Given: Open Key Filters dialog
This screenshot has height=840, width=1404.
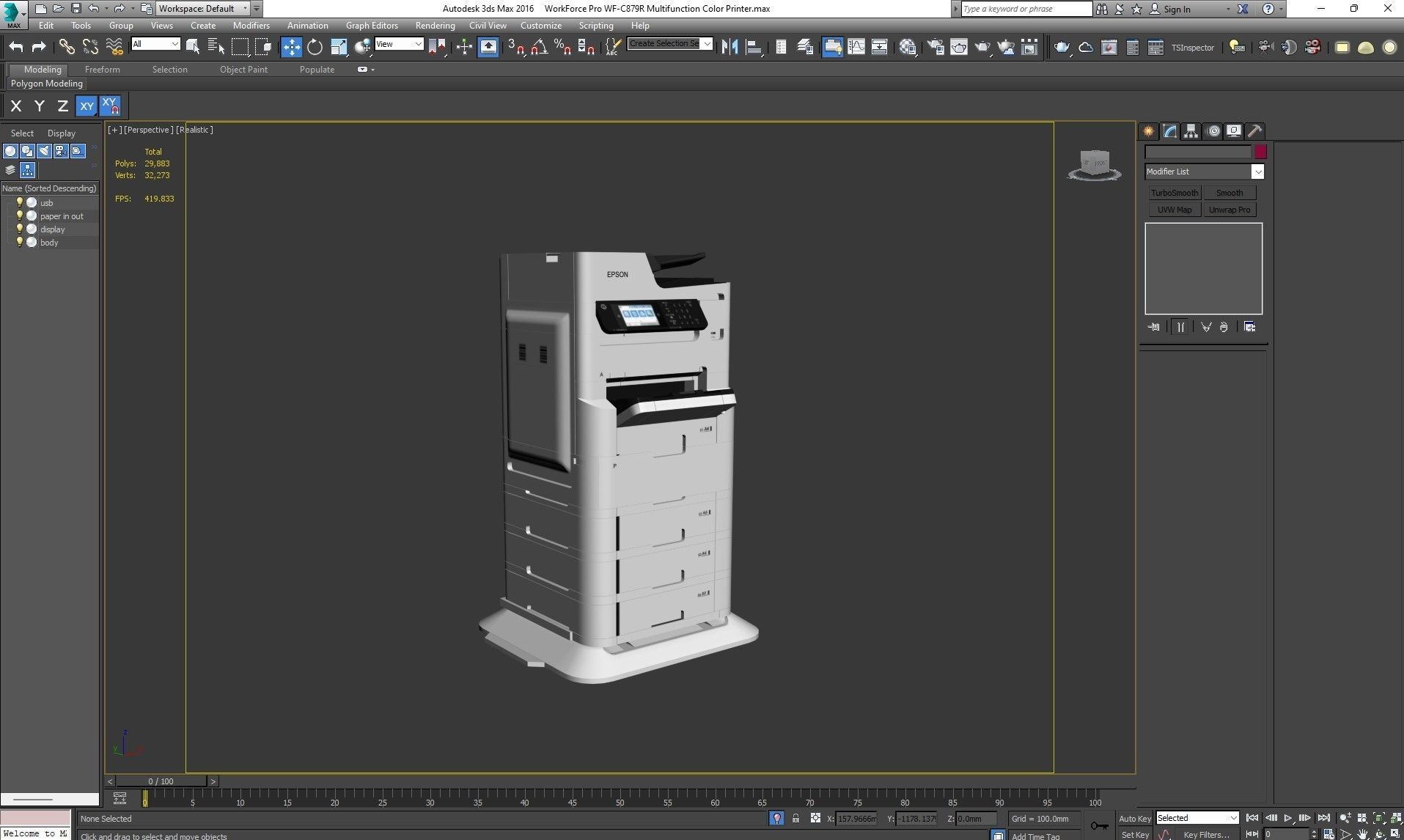Looking at the screenshot, I should [1206, 835].
